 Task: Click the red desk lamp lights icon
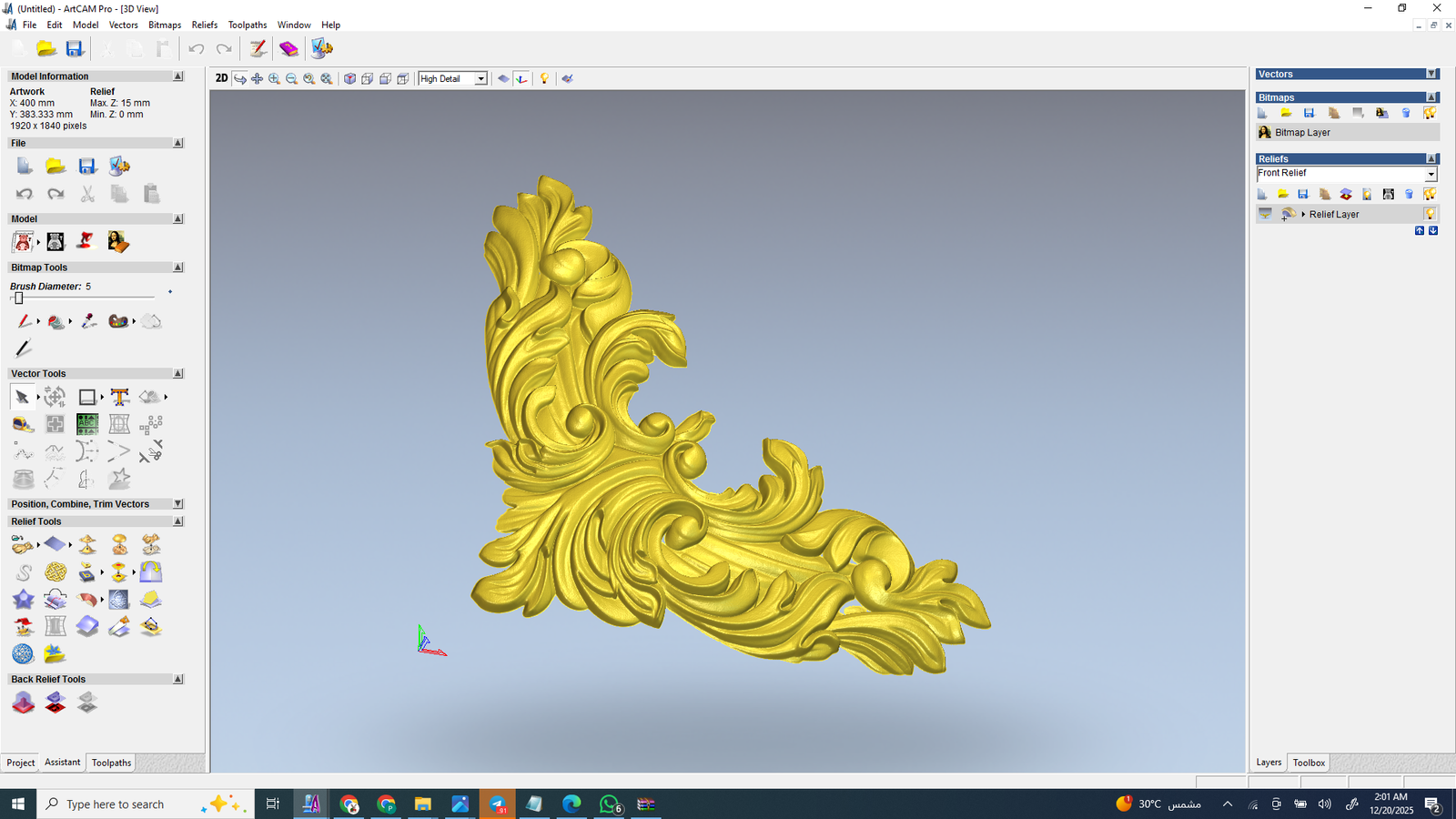click(x=86, y=241)
